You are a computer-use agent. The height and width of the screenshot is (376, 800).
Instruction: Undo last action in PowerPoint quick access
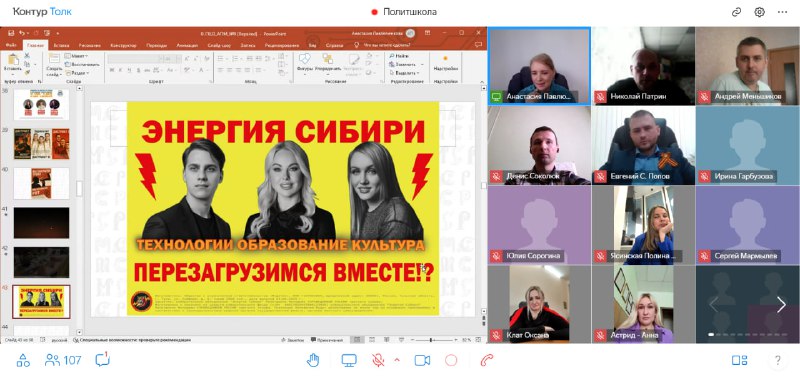[x=21, y=33]
